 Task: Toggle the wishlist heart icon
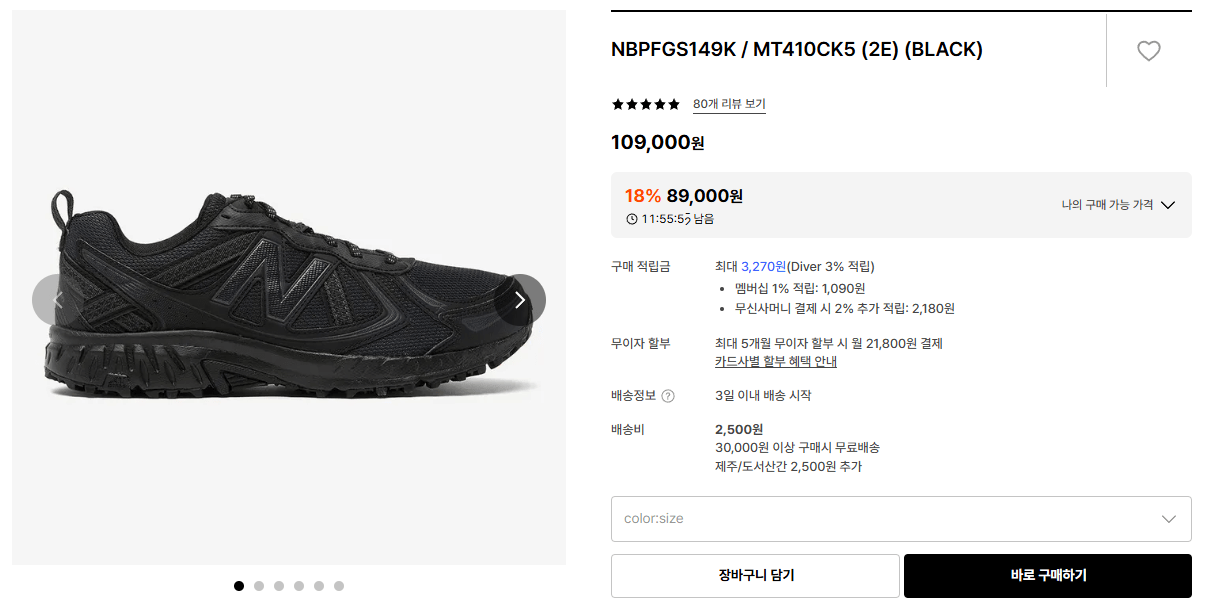click(1148, 50)
